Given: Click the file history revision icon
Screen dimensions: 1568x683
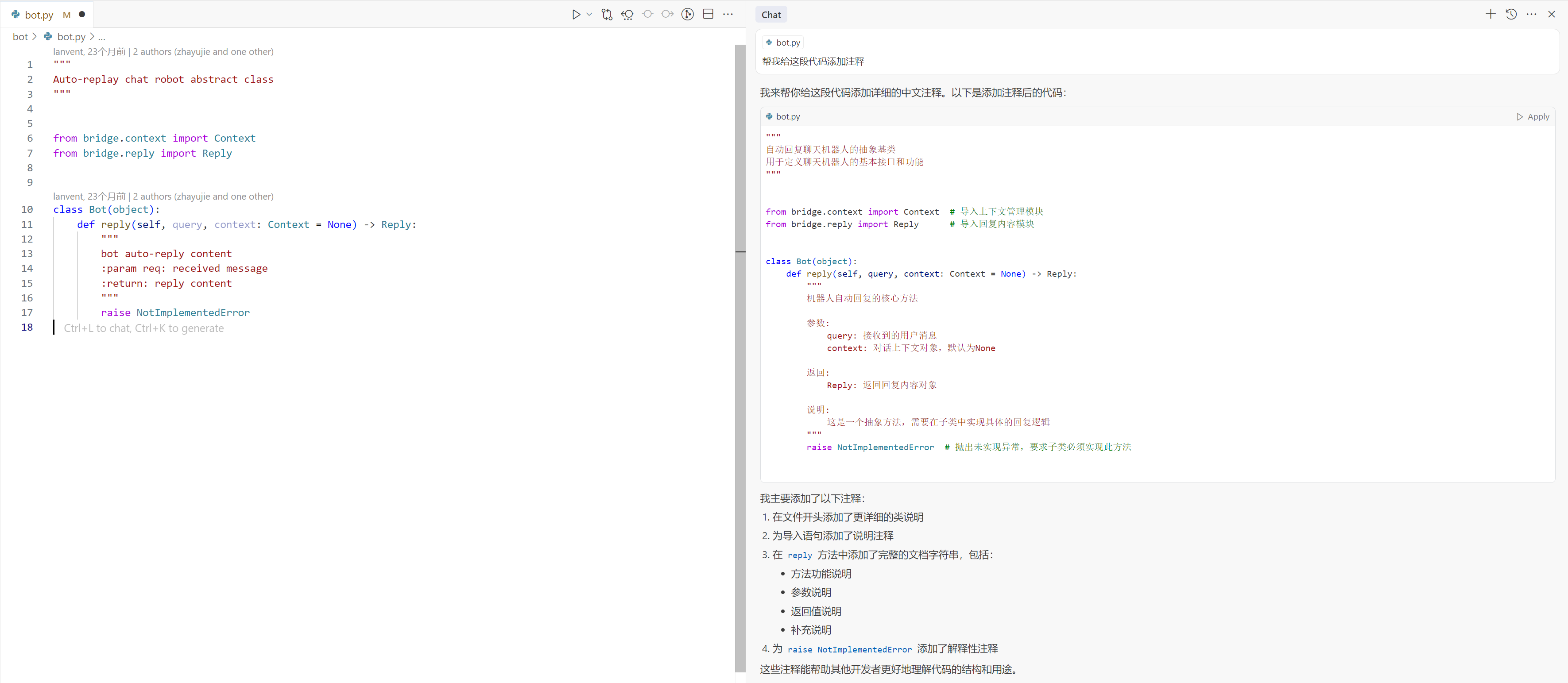Looking at the screenshot, I should 627,15.
